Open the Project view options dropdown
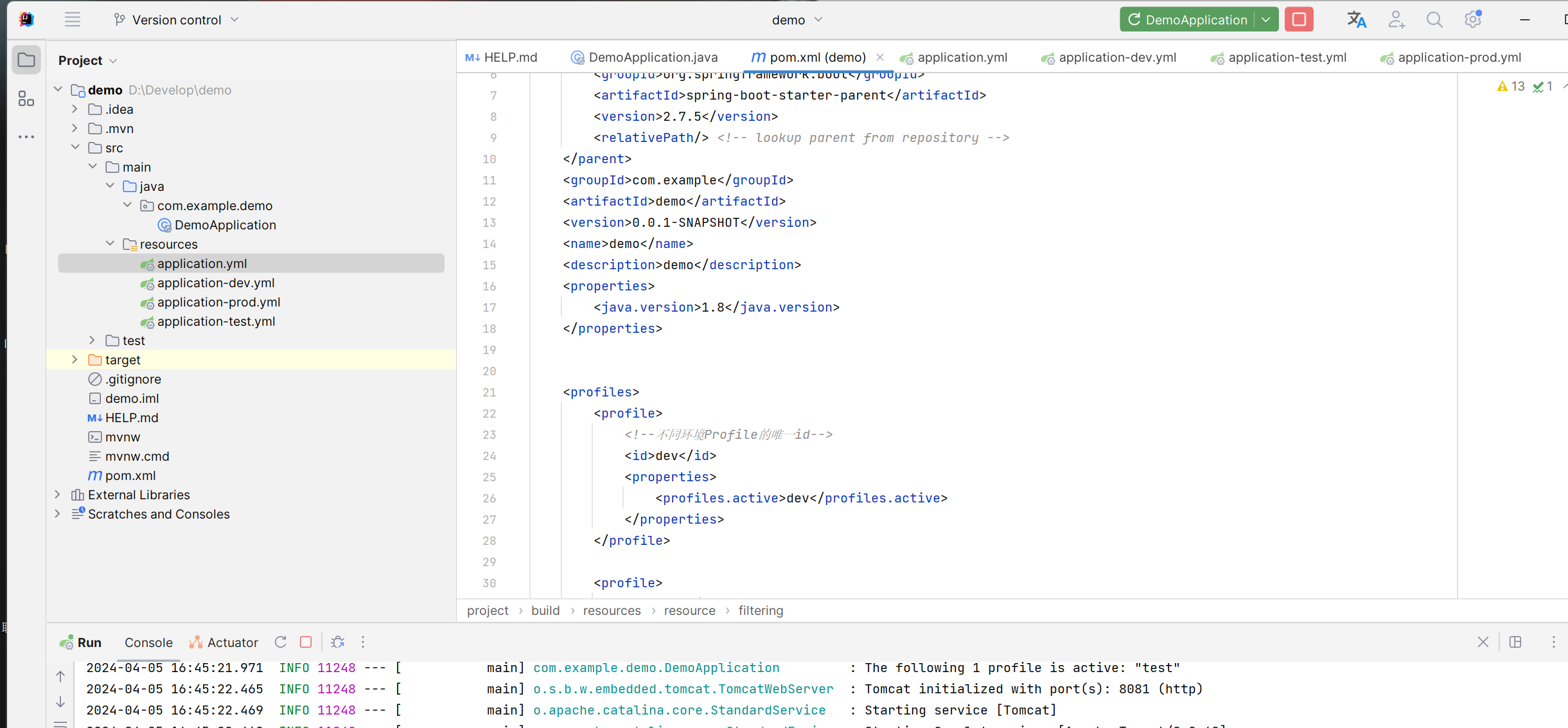Image resolution: width=1568 pixels, height=728 pixels. (x=114, y=60)
